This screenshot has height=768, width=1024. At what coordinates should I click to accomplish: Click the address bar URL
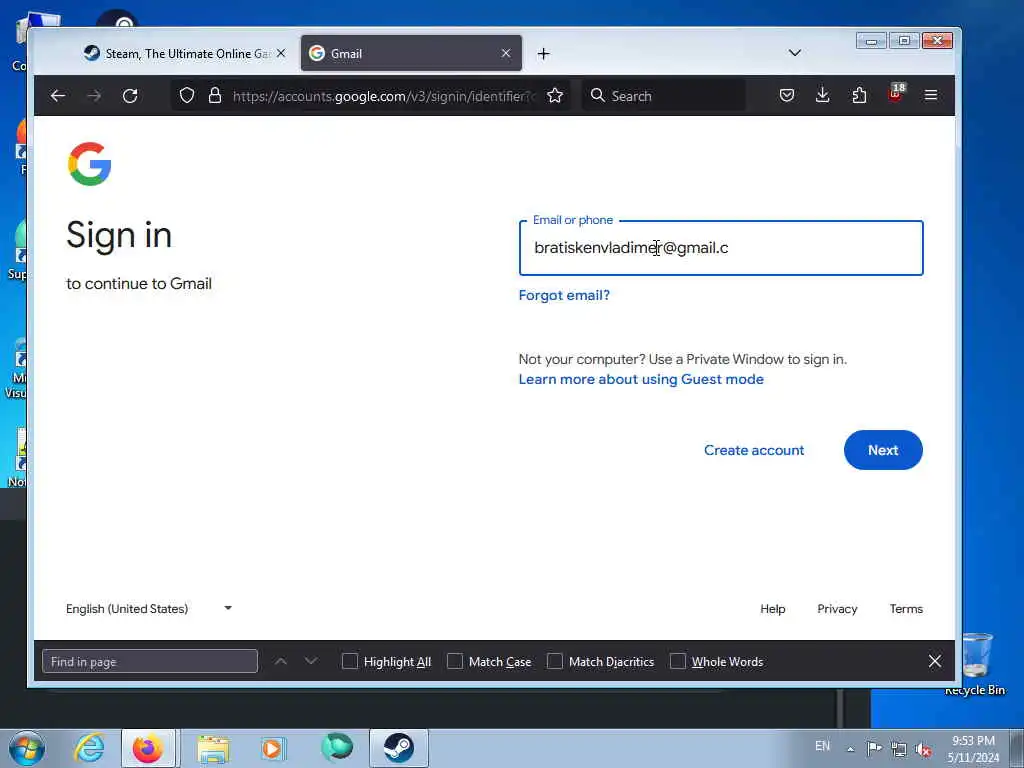tap(384, 96)
